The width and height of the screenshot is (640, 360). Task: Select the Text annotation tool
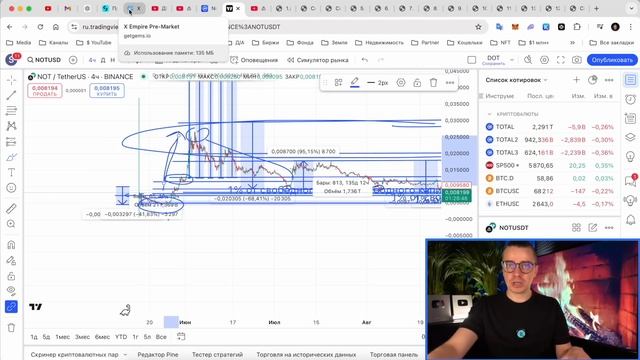pyautogui.click(x=11, y=172)
